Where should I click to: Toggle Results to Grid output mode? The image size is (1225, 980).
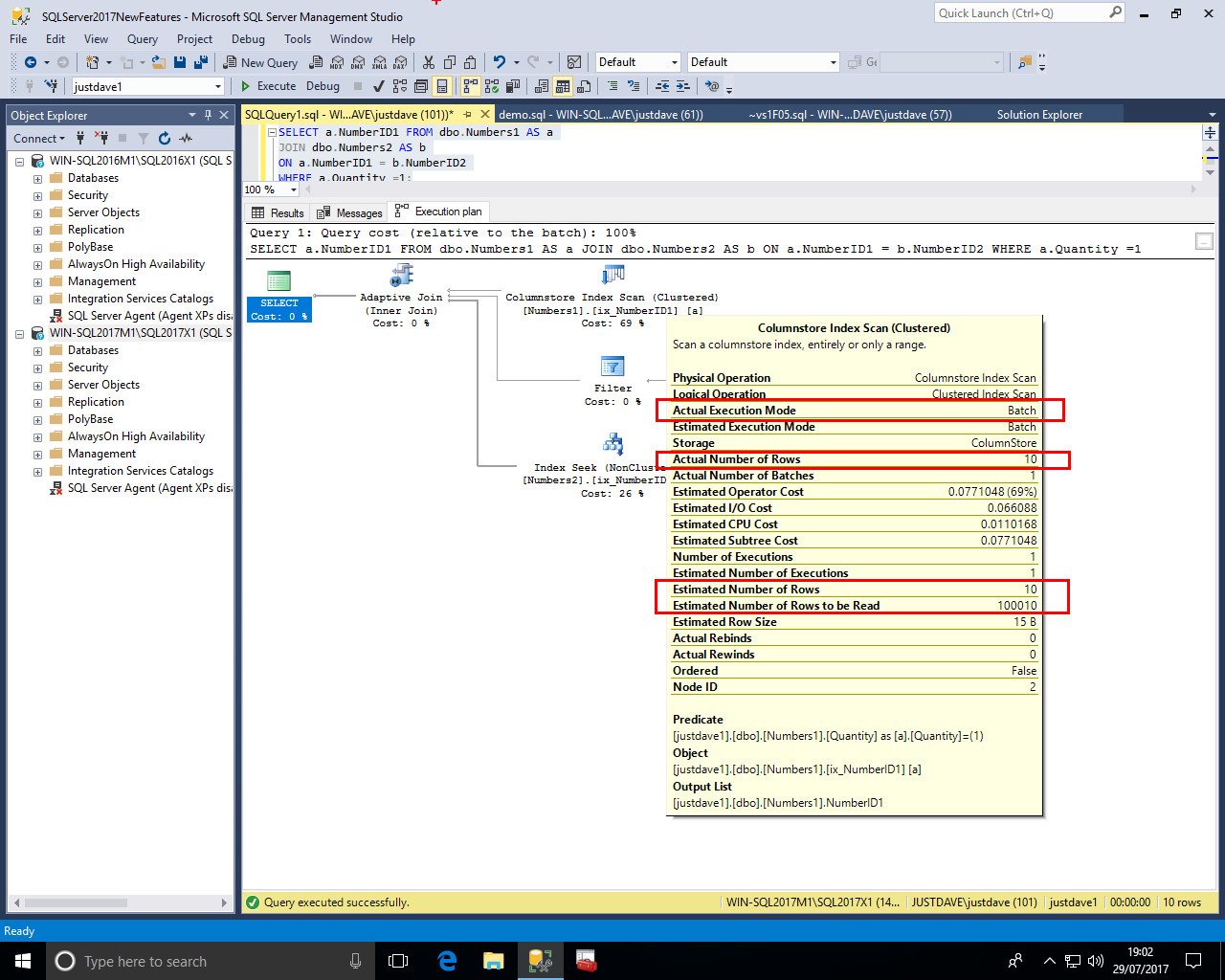pyautogui.click(x=563, y=86)
